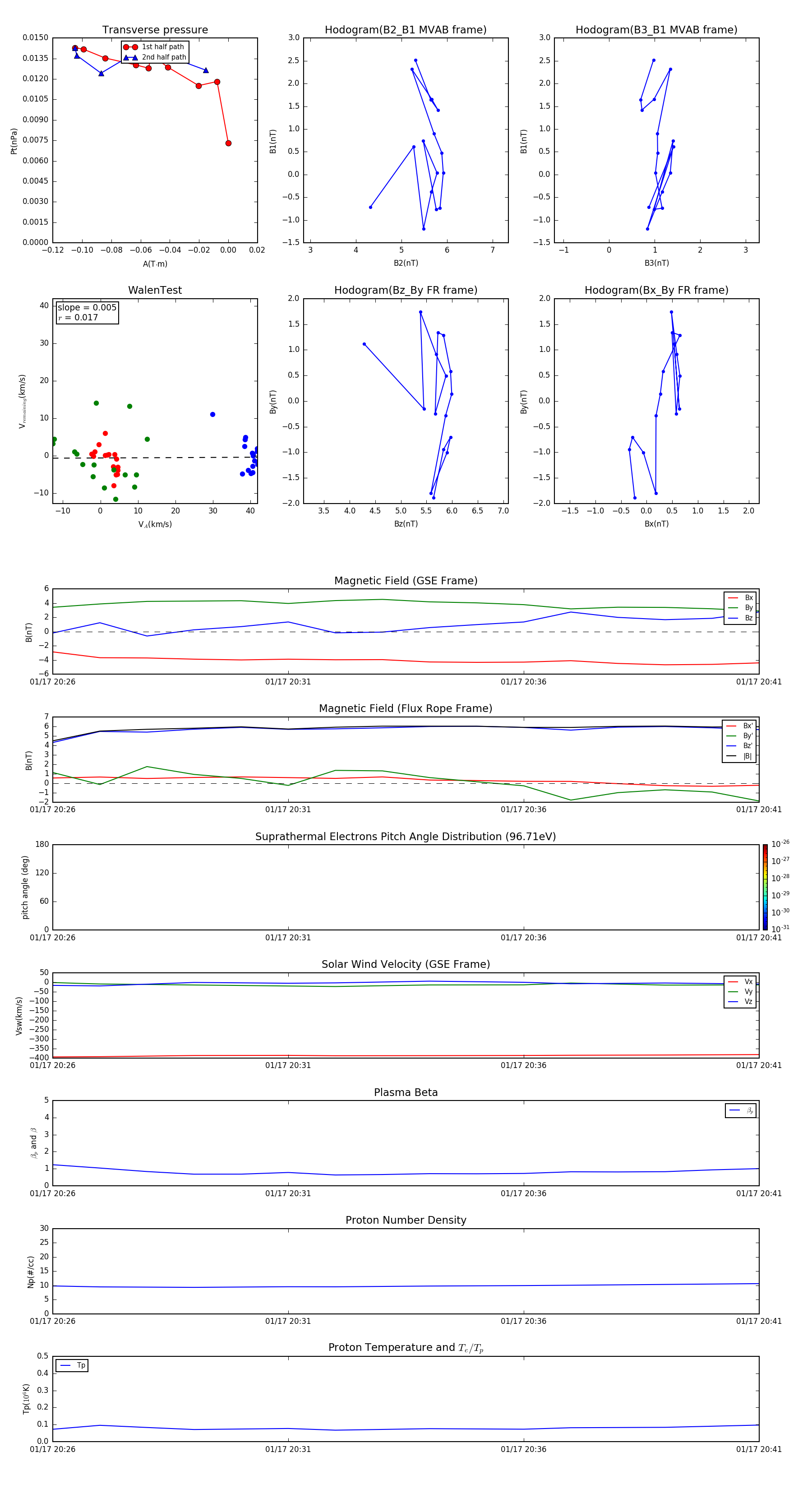Click the Bx legend entry in GSE magnetic field plot
The image size is (812, 1489).
740,598
